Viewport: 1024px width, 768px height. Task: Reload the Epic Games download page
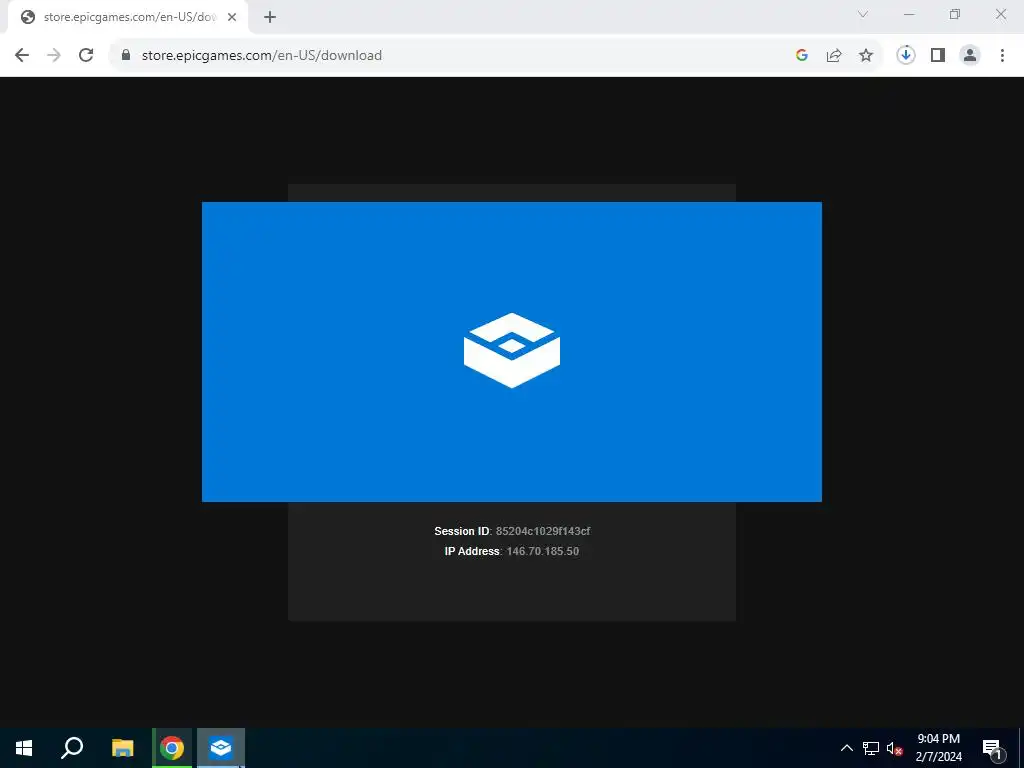pos(86,55)
